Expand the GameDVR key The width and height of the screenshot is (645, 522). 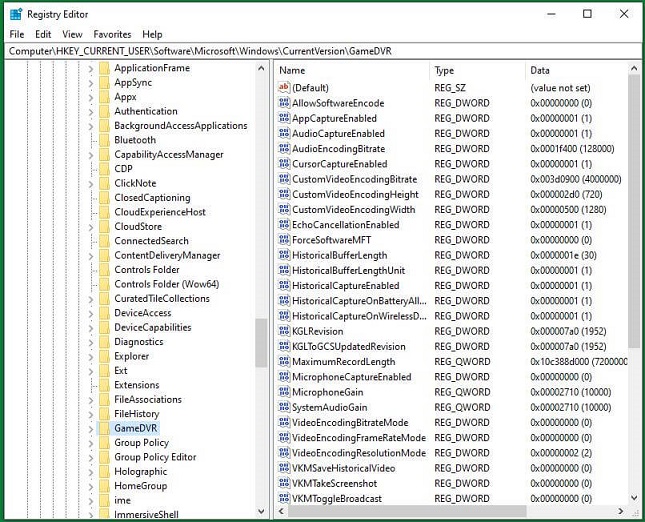coord(91,429)
